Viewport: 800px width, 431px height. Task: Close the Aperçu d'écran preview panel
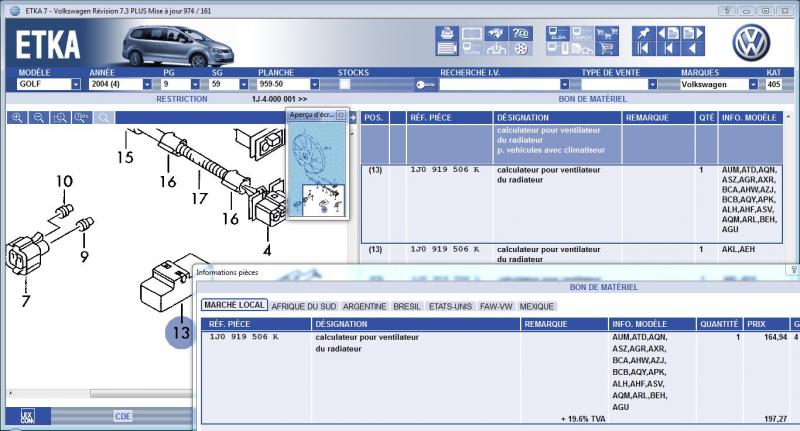coord(341,115)
